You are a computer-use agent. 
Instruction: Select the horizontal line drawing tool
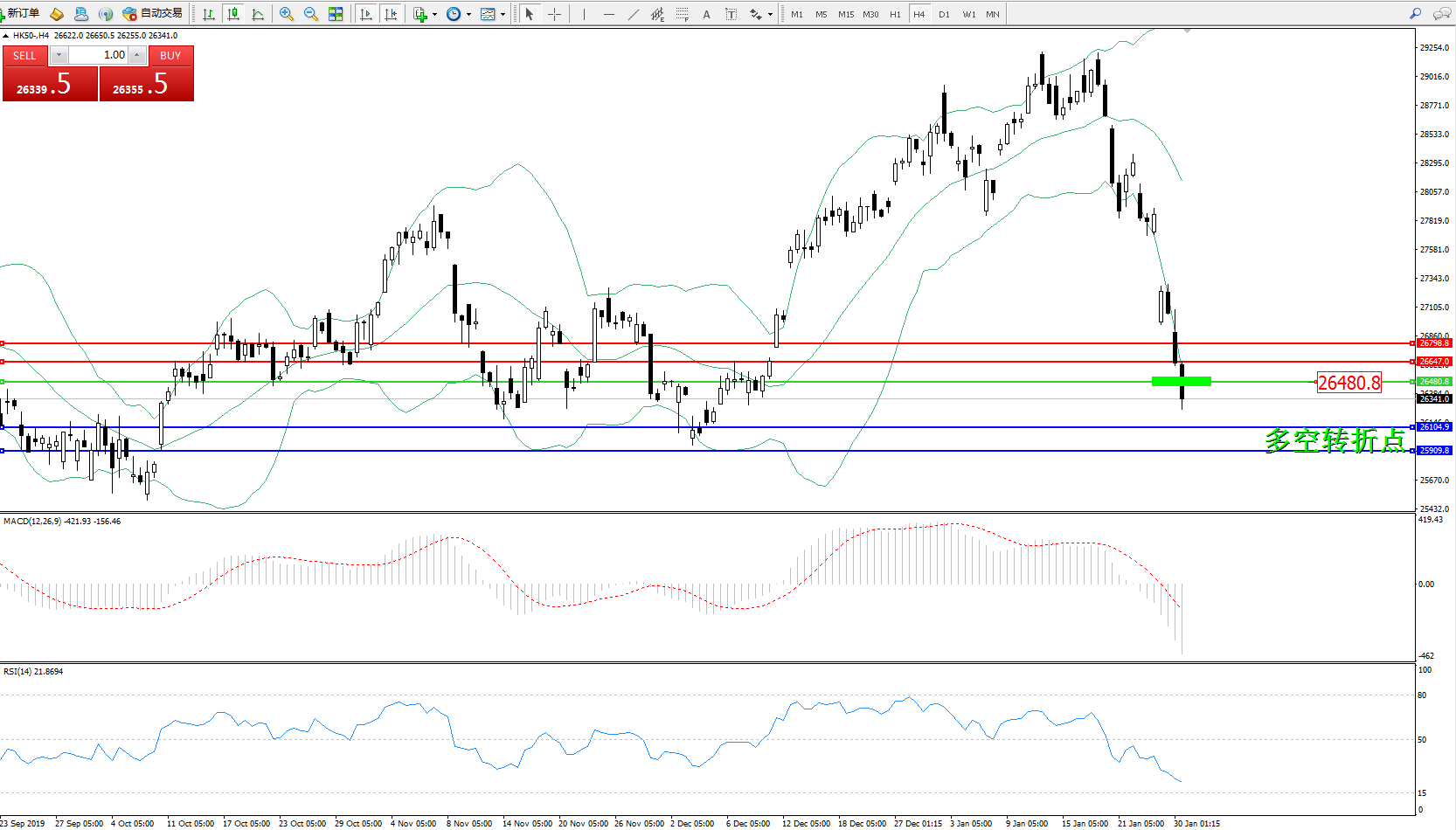point(608,14)
